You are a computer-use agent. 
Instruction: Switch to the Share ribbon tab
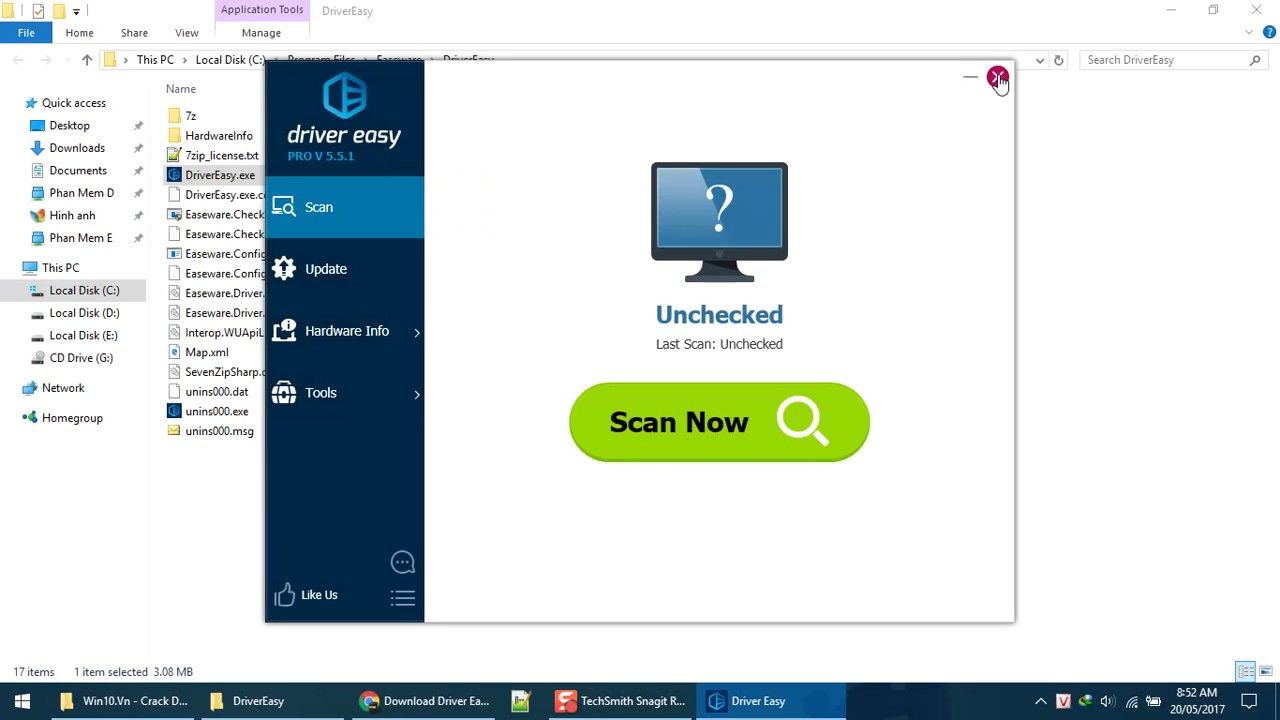click(x=134, y=33)
